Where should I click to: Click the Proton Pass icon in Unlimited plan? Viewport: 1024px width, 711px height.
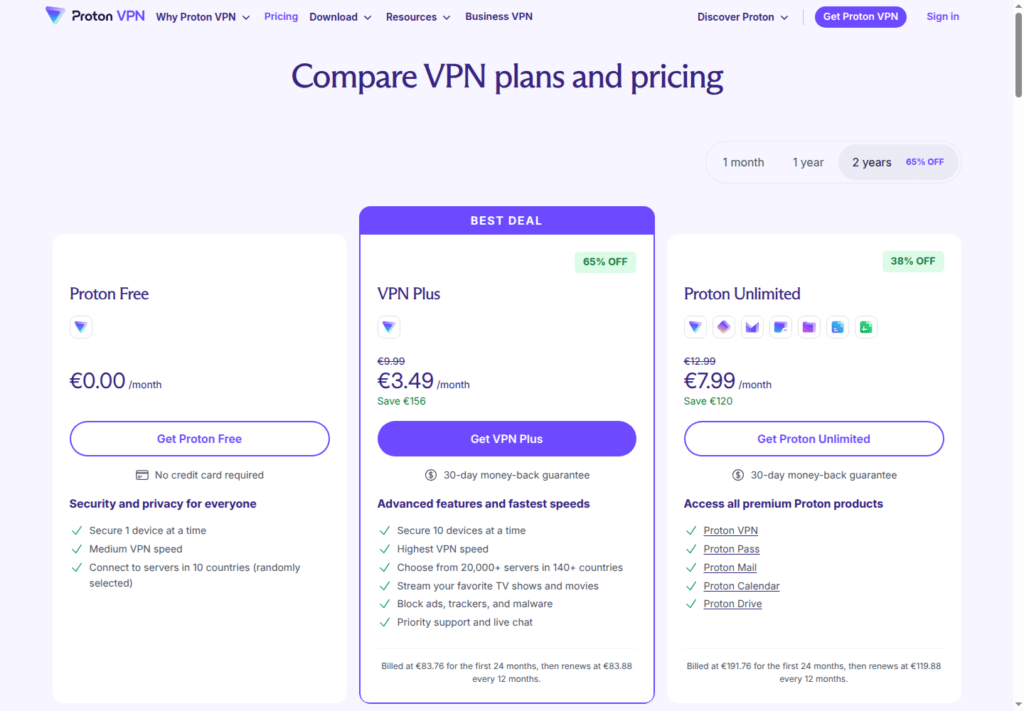724,326
